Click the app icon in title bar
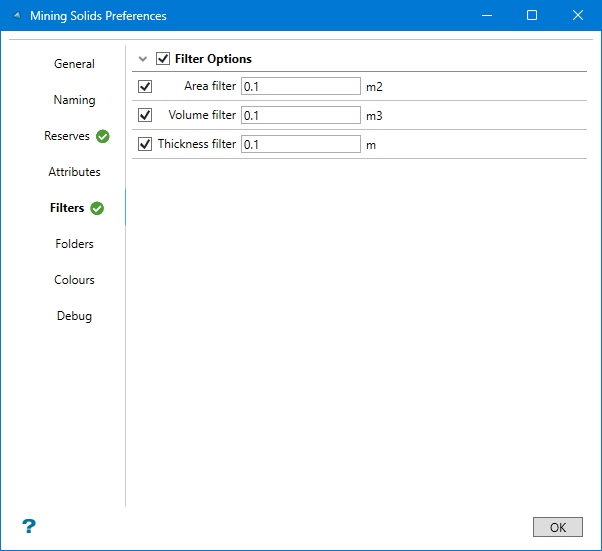 click(17, 16)
